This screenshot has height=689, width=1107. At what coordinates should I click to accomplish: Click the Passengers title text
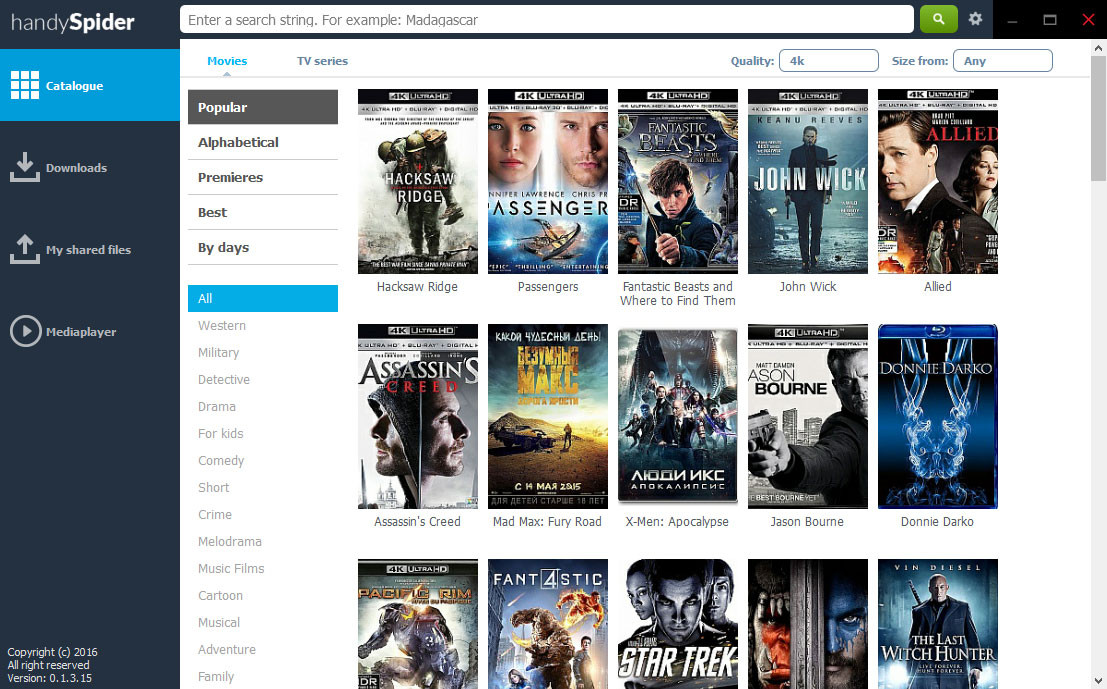pos(548,287)
